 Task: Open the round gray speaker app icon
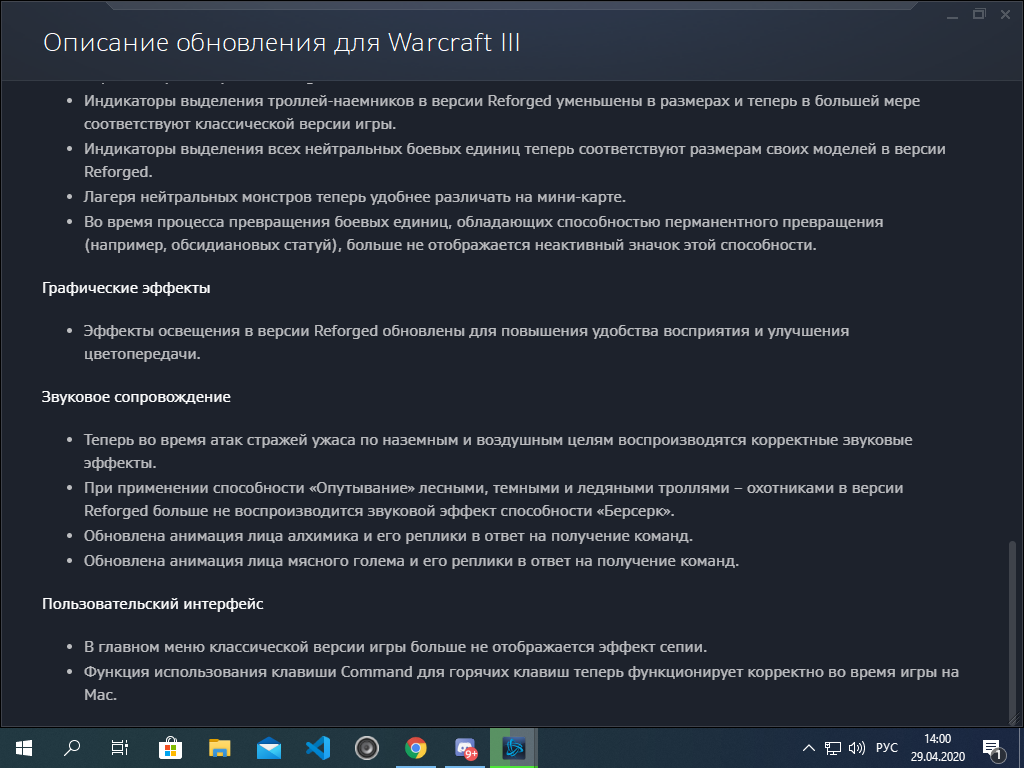(x=367, y=748)
